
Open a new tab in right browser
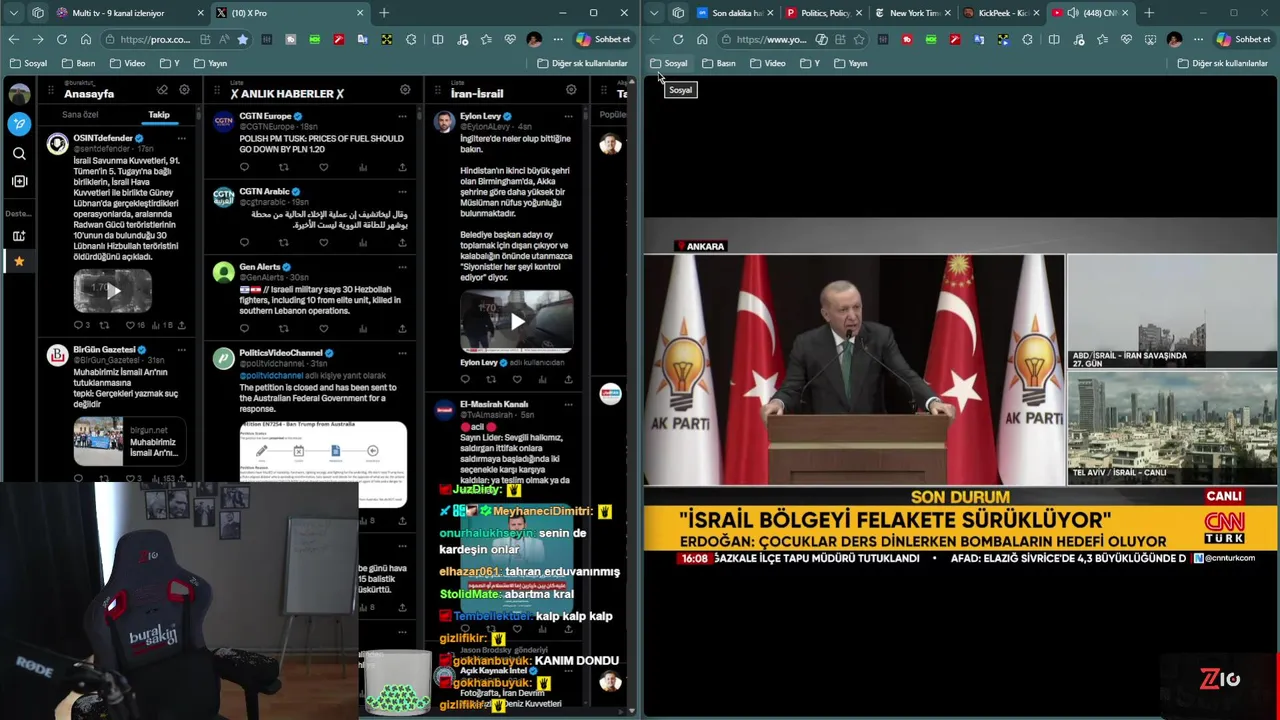pos(1149,13)
